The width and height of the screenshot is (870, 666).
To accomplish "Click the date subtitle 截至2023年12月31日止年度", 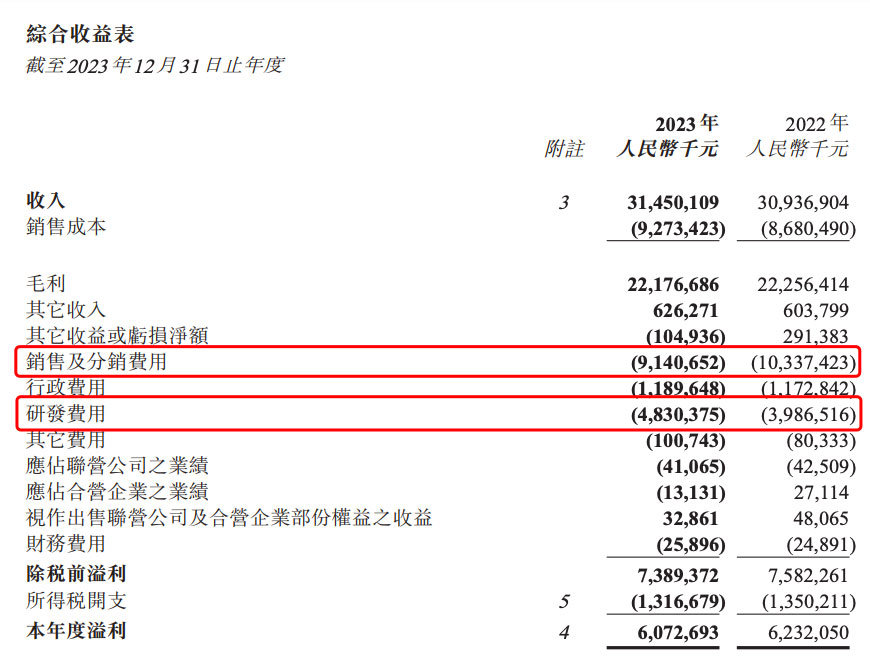I will [154, 66].
